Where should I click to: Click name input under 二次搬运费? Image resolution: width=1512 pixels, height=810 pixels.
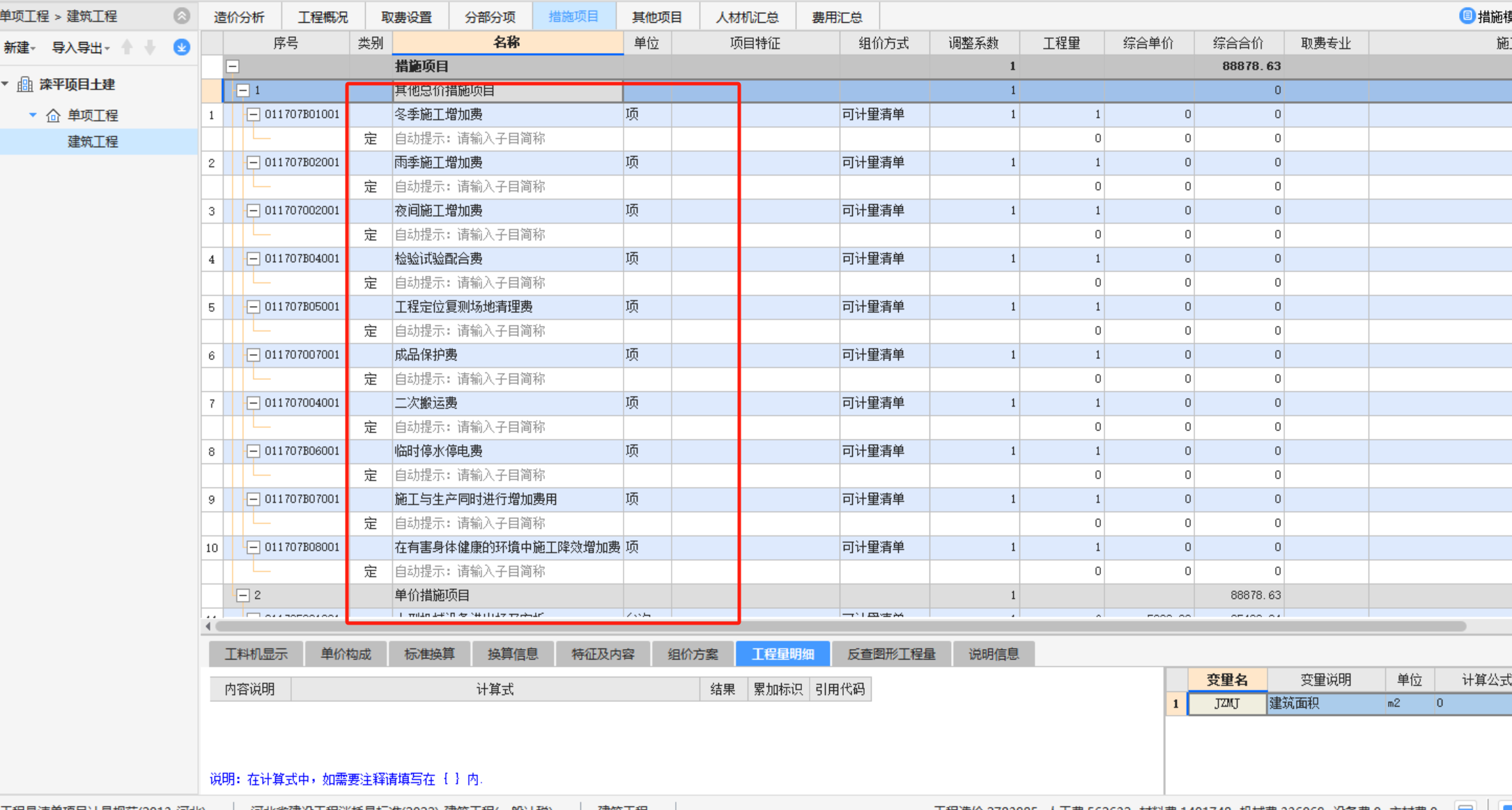tap(507, 427)
